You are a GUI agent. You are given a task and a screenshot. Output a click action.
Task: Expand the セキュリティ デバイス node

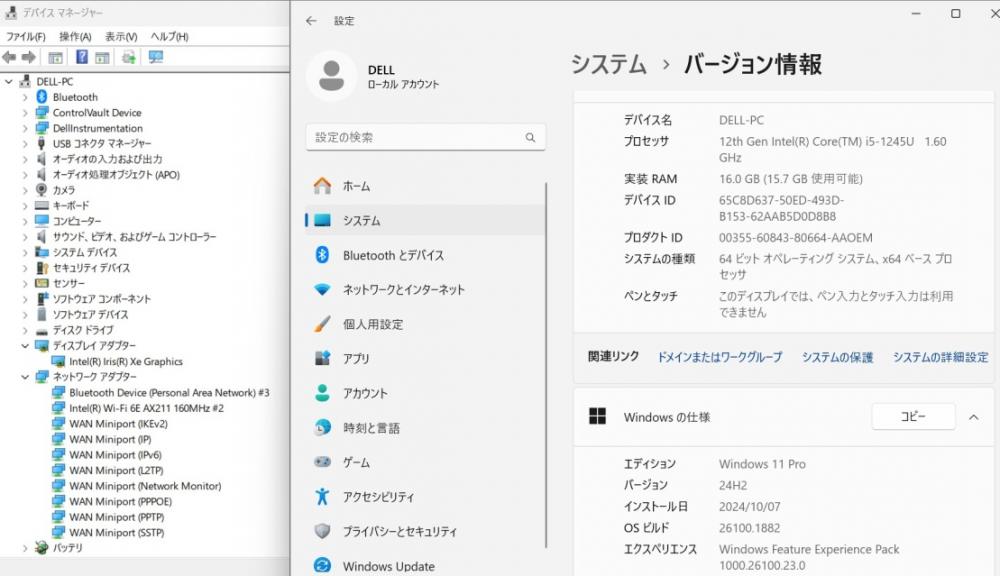(x=25, y=268)
